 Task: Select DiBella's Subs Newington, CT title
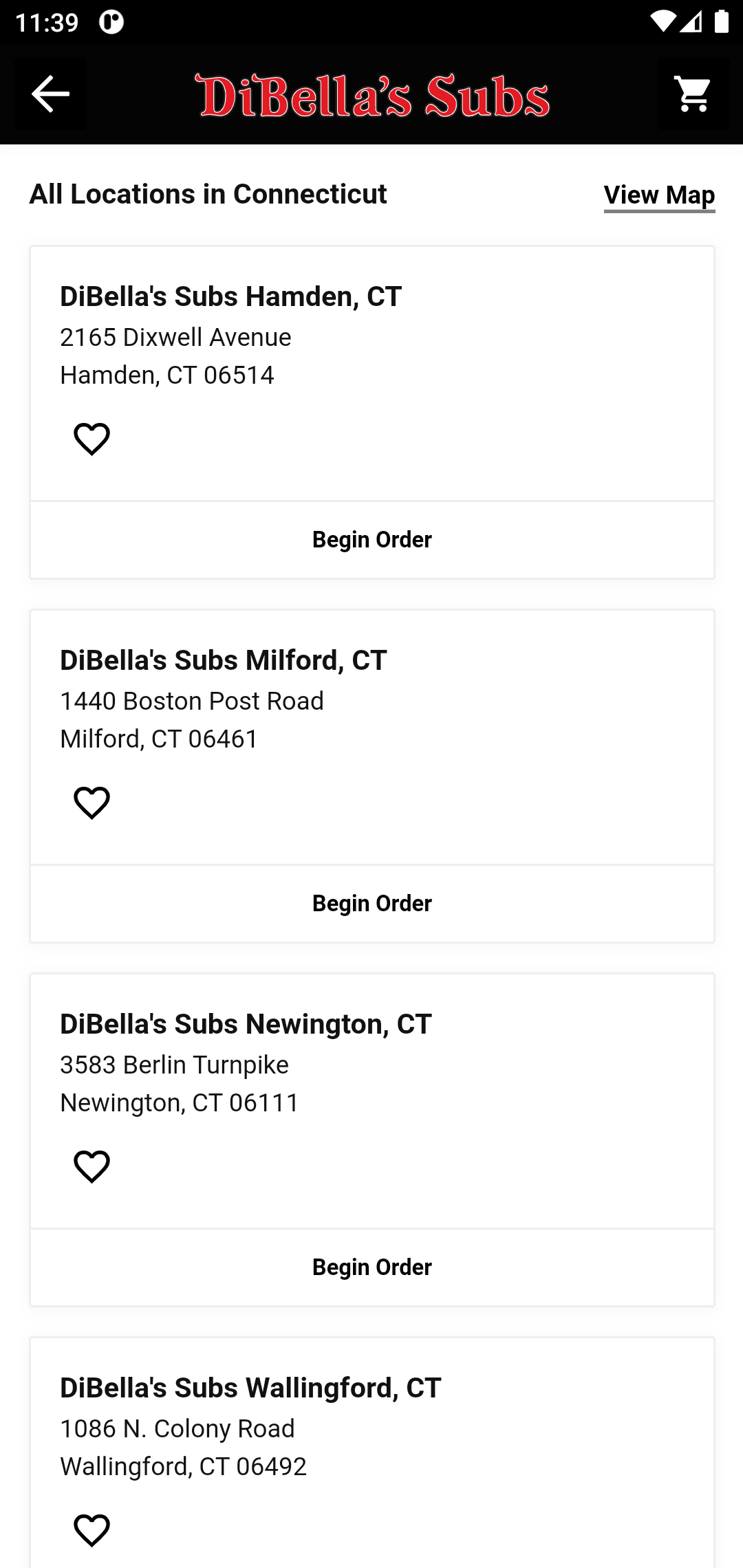click(x=246, y=1024)
